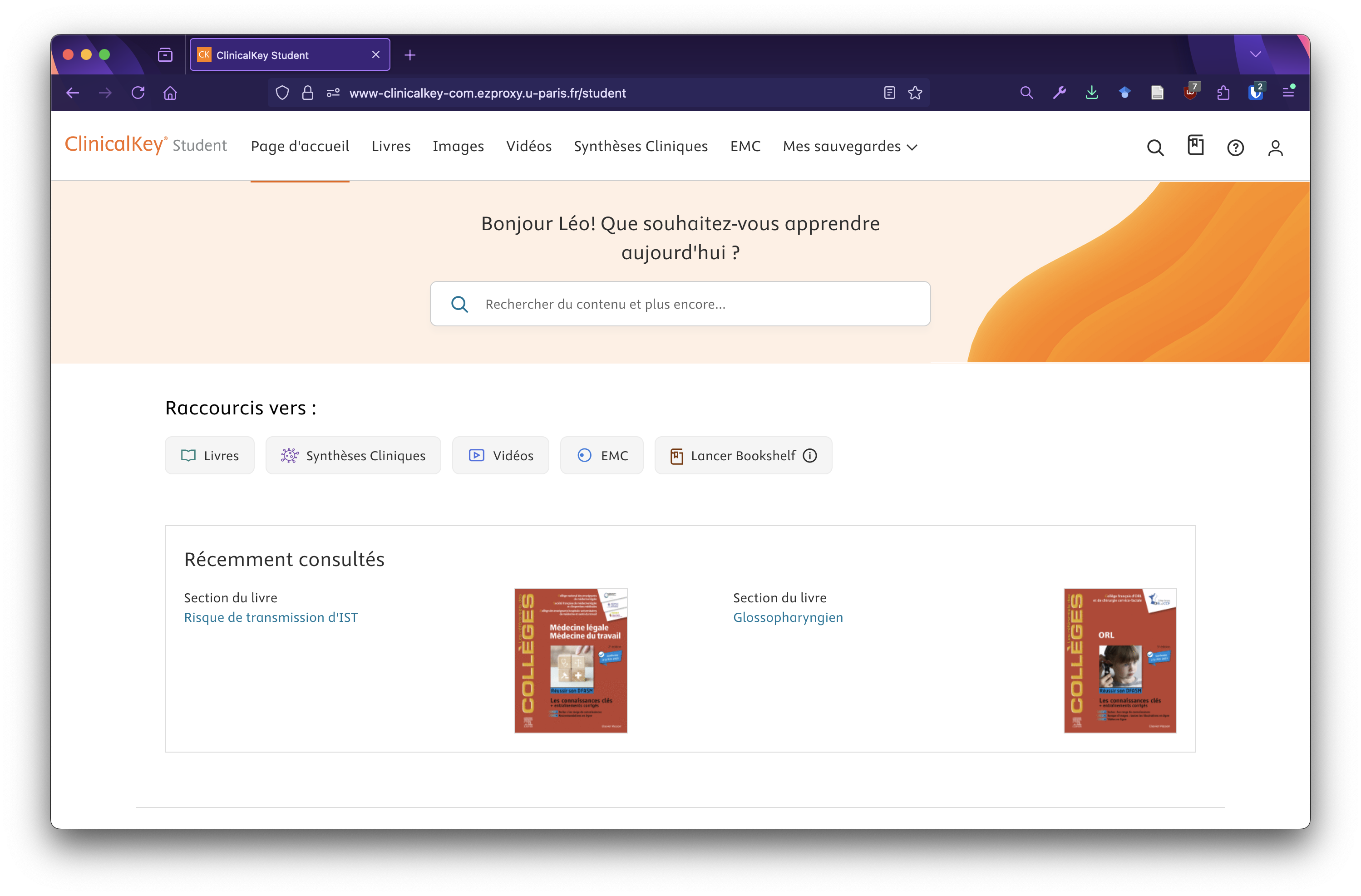Click the Livres shortcut button
1361x896 pixels.
coord(209,455)
